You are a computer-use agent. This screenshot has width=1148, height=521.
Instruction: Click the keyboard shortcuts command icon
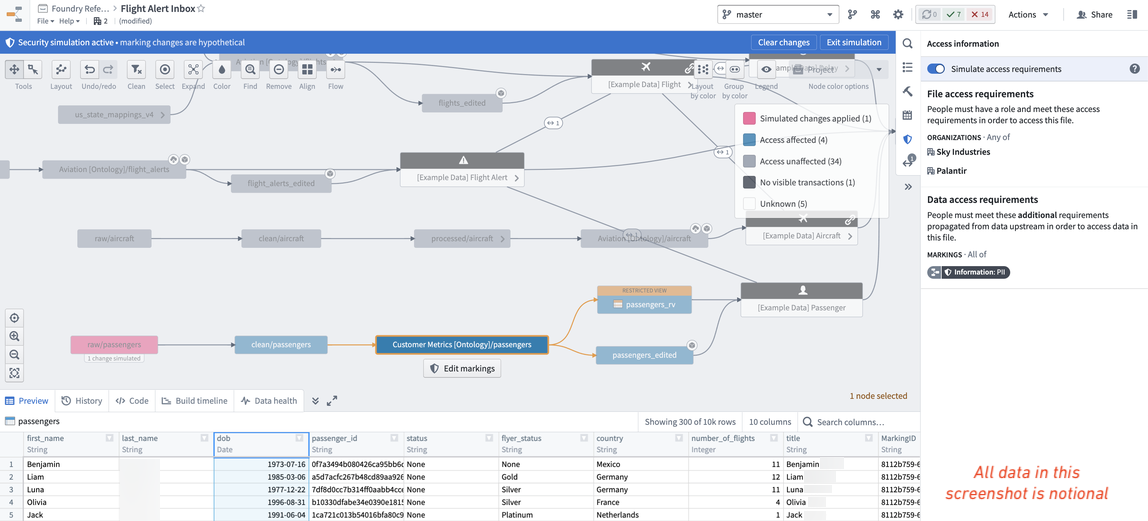coord(875,15)
